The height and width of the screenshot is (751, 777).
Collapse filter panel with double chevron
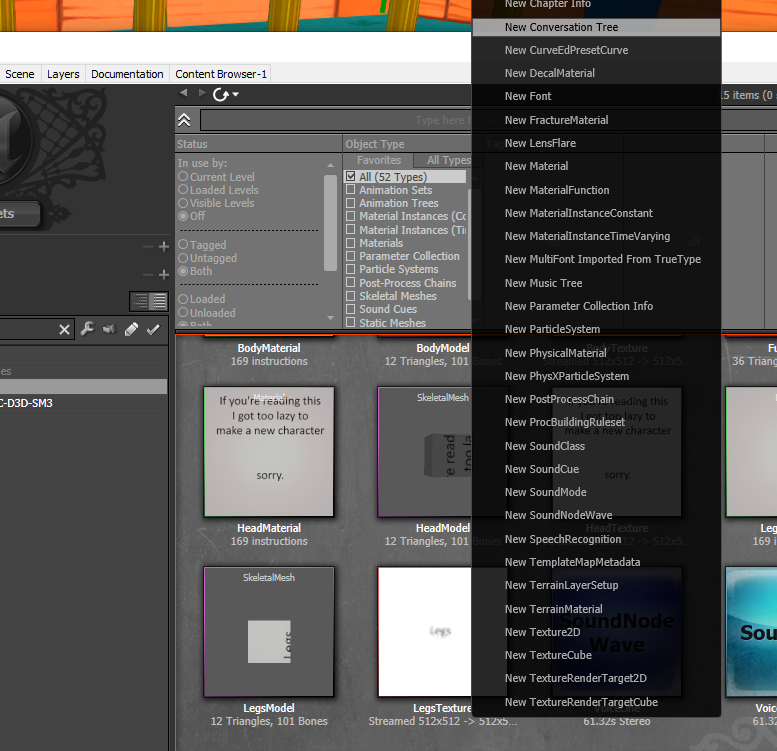coord(184,120)
